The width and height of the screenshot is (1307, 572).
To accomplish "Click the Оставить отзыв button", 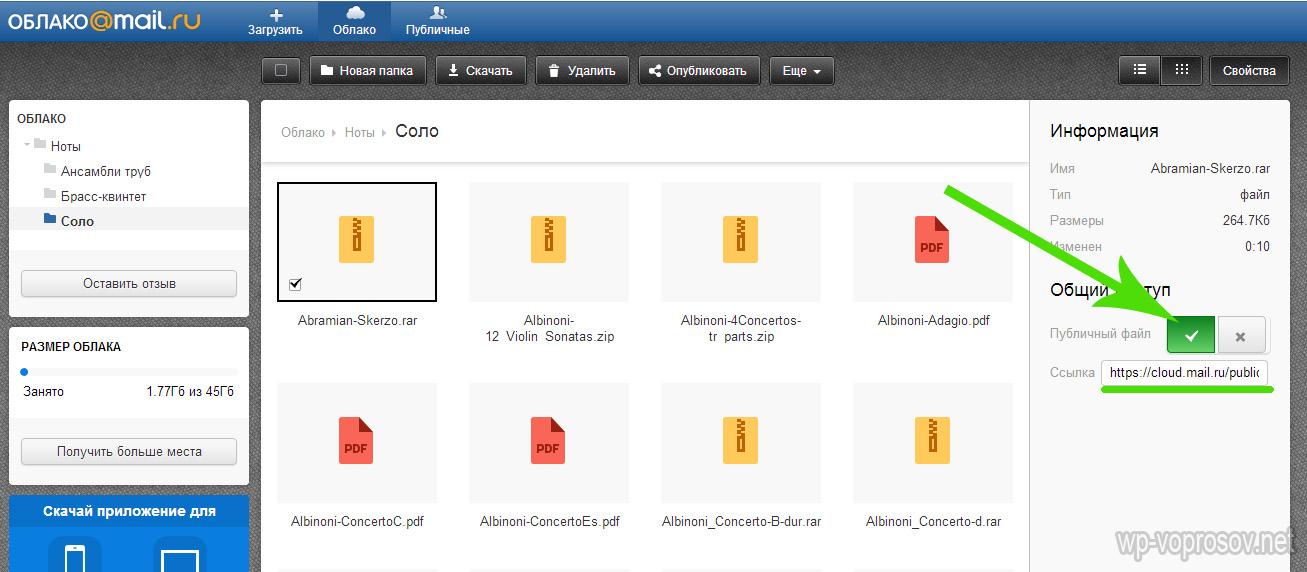I will pos(129,283).
